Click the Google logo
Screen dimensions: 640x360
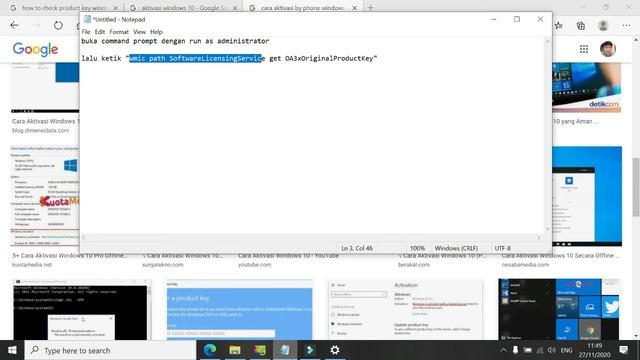click(x=36, y=49)
